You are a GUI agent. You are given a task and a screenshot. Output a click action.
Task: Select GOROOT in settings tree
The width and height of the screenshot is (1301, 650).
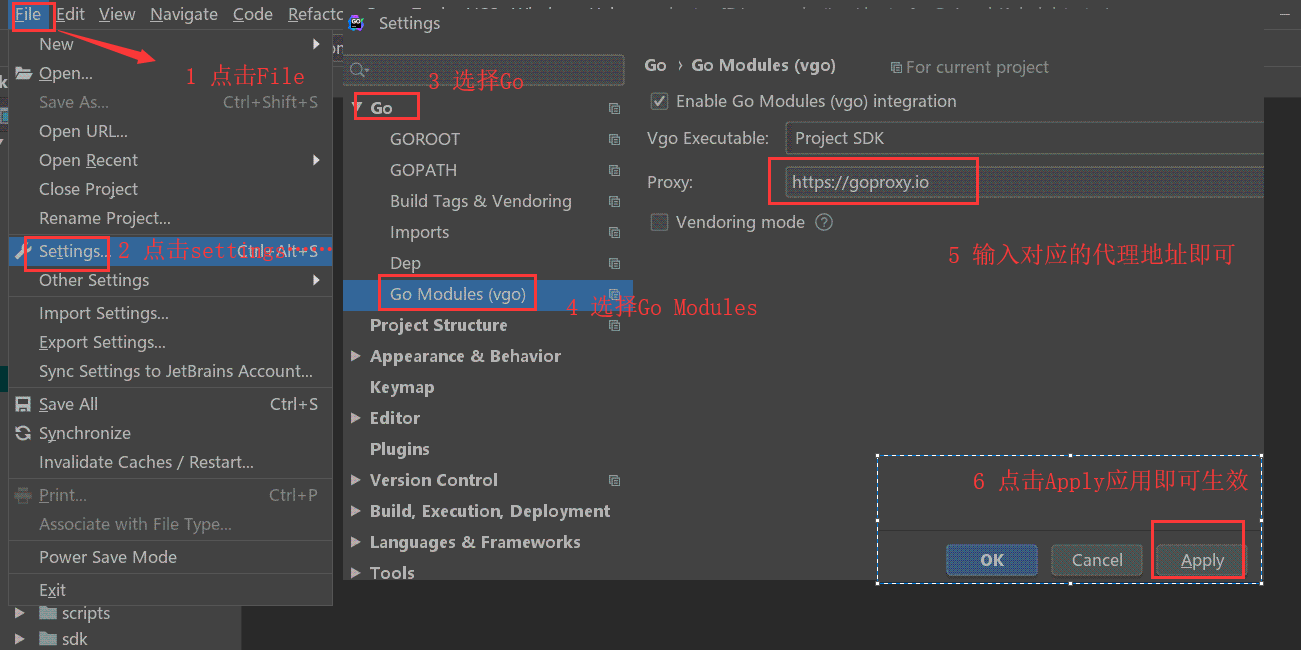[425, 139]
